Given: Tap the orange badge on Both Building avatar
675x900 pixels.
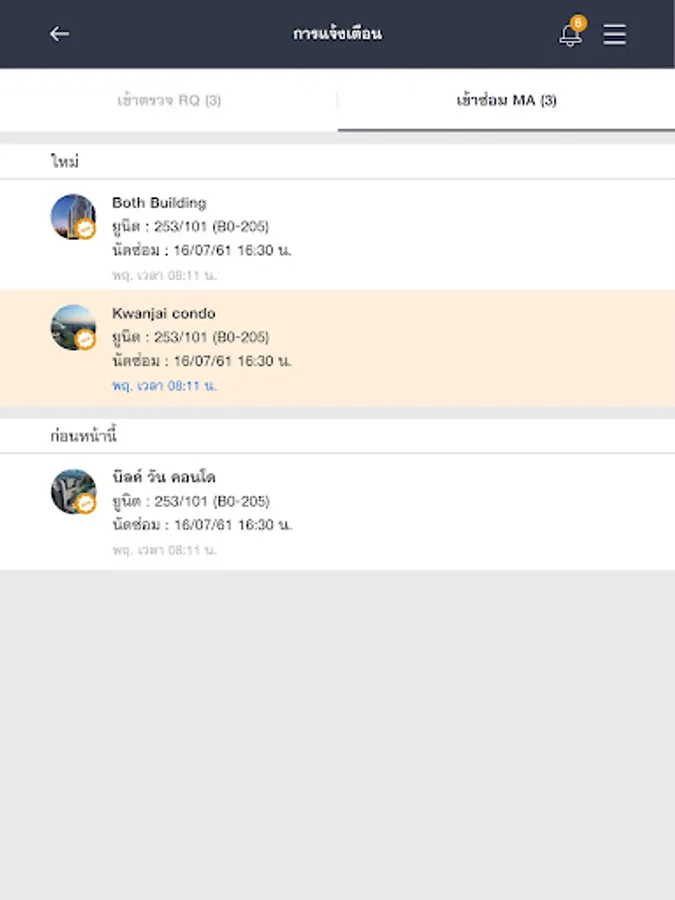Looking at the screenshot, I should coord(86,230).
